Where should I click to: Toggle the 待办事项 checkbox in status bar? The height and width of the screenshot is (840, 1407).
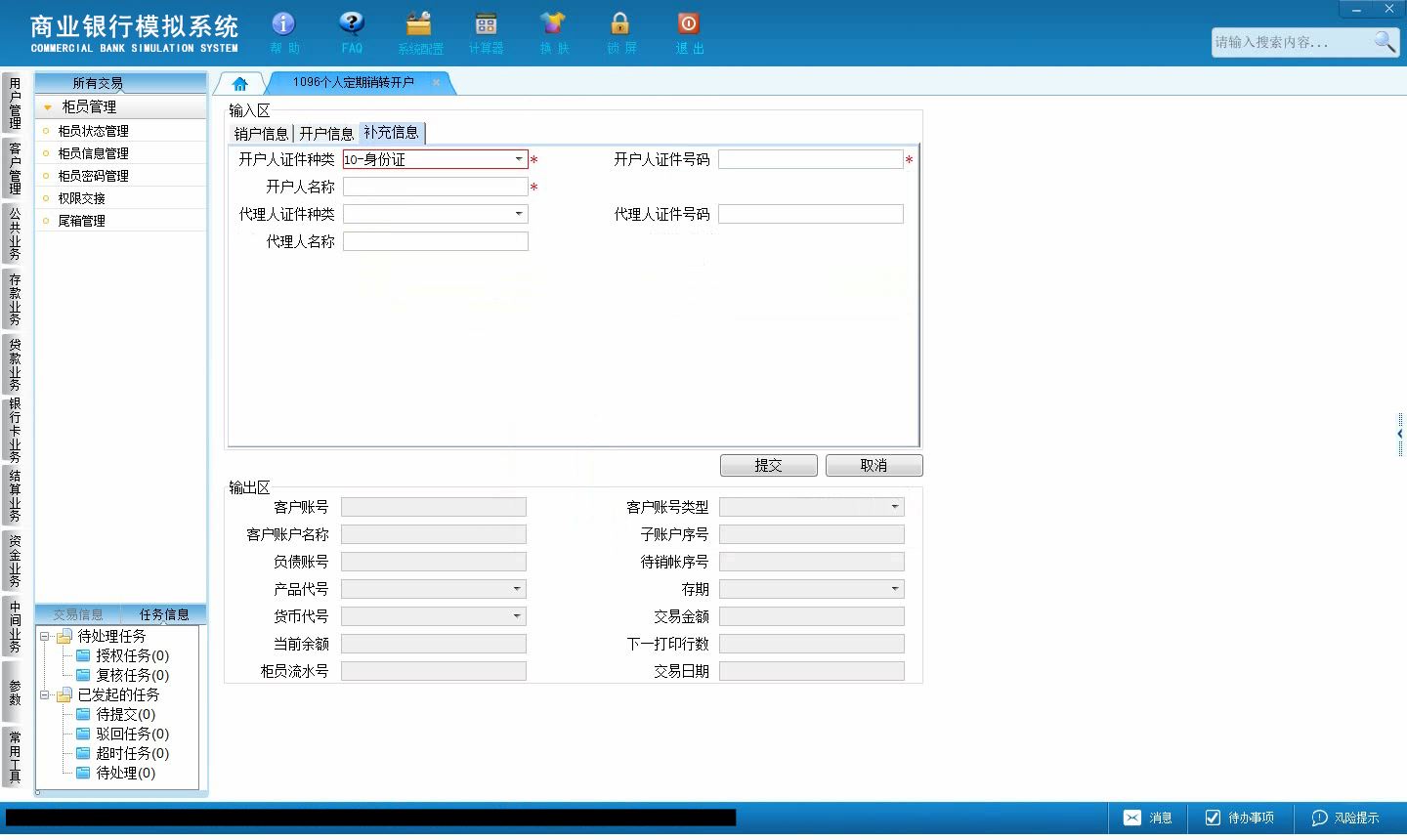point(1213,818)
